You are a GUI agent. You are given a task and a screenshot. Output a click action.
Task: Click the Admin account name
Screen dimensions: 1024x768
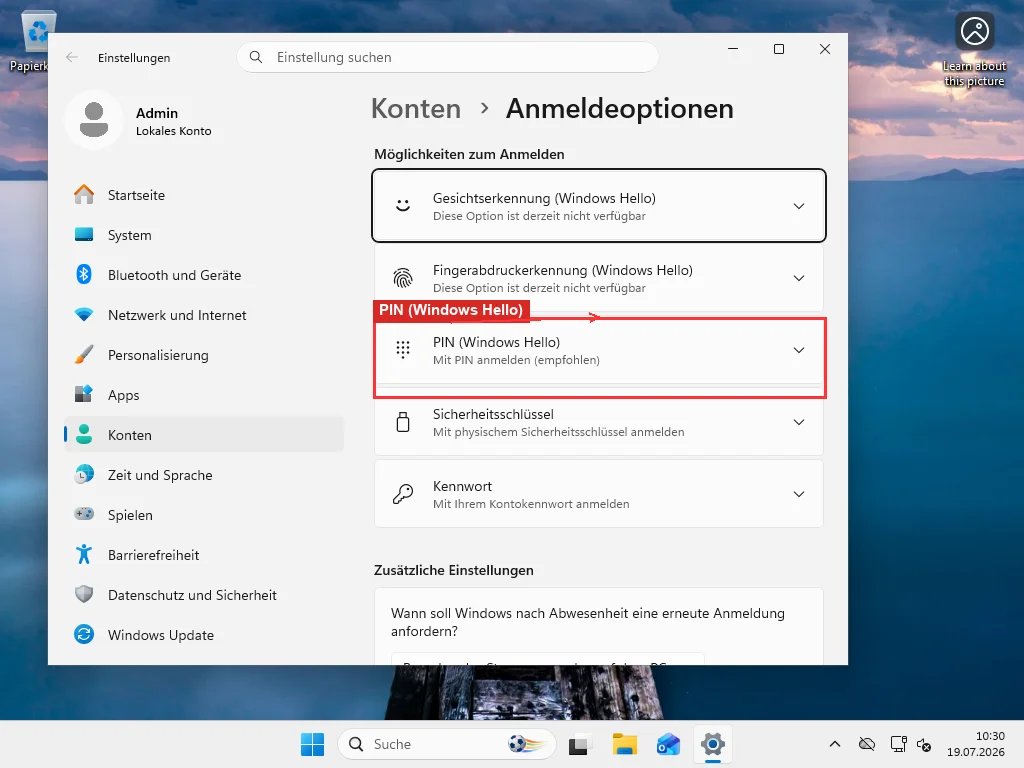157,113
